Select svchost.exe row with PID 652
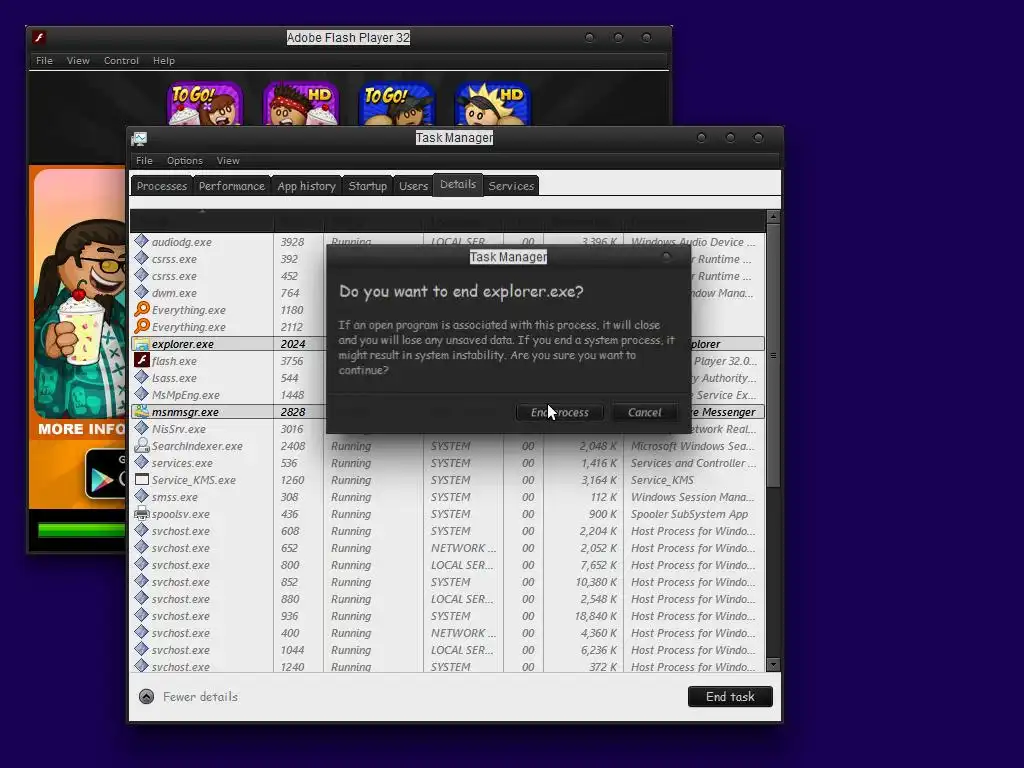Screen dimensions: 1024x768 pos(447,548)
